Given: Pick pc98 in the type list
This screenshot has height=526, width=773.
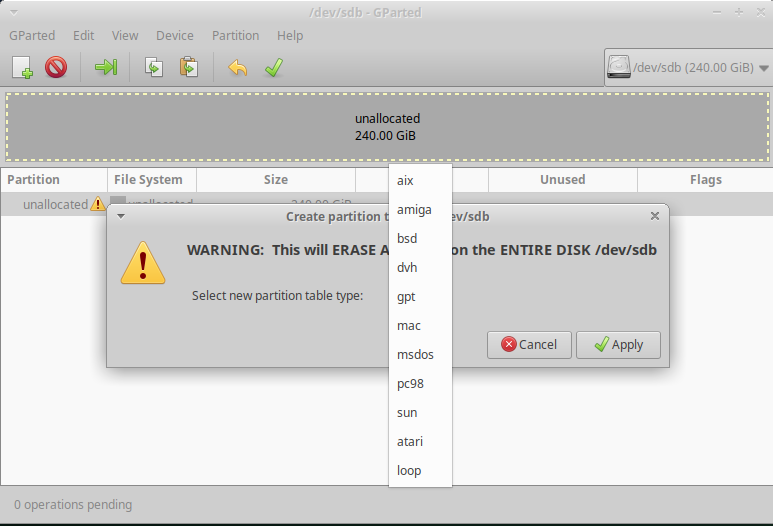Looking at the screenshot, I should pos(420,384).
